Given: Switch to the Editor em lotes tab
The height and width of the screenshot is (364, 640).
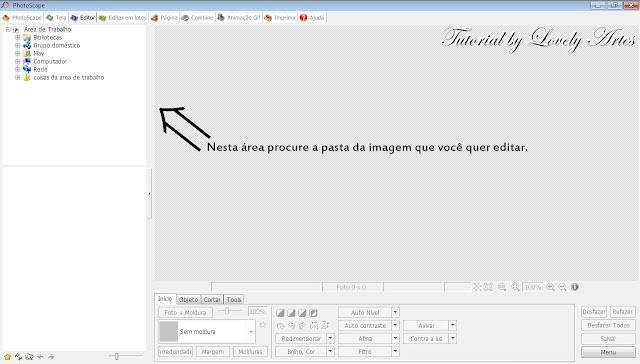Looking at the screenshot, I should click(122, 18).
